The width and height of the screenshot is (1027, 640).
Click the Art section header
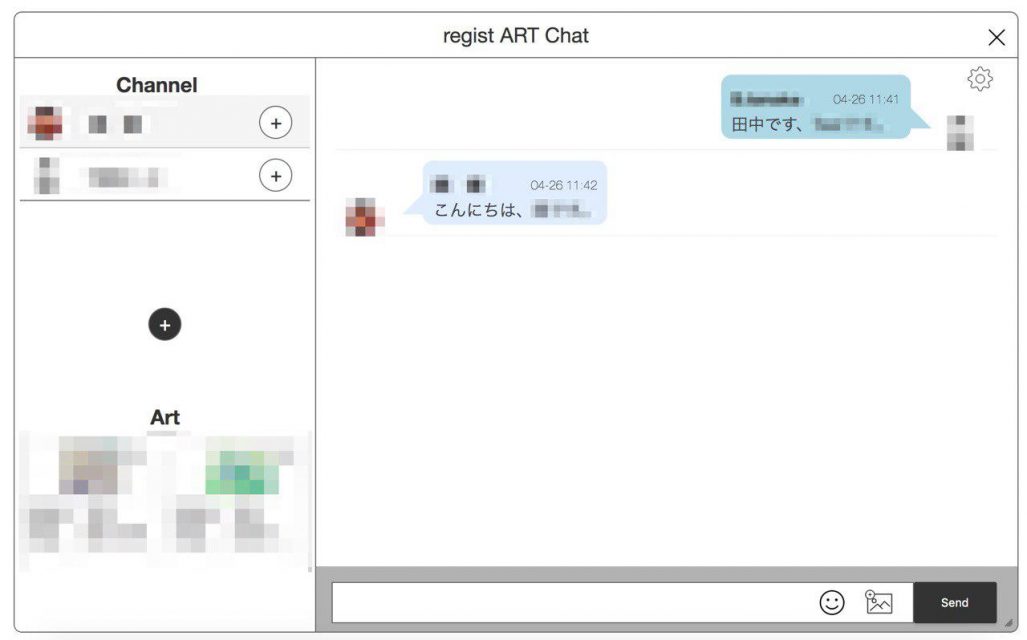point(165,417)
